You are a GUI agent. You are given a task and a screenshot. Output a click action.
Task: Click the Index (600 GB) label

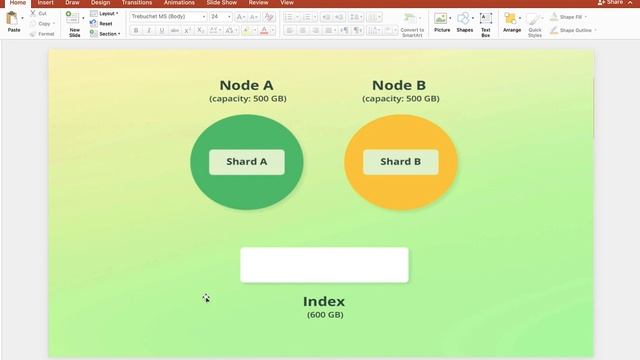pos(324,307)
